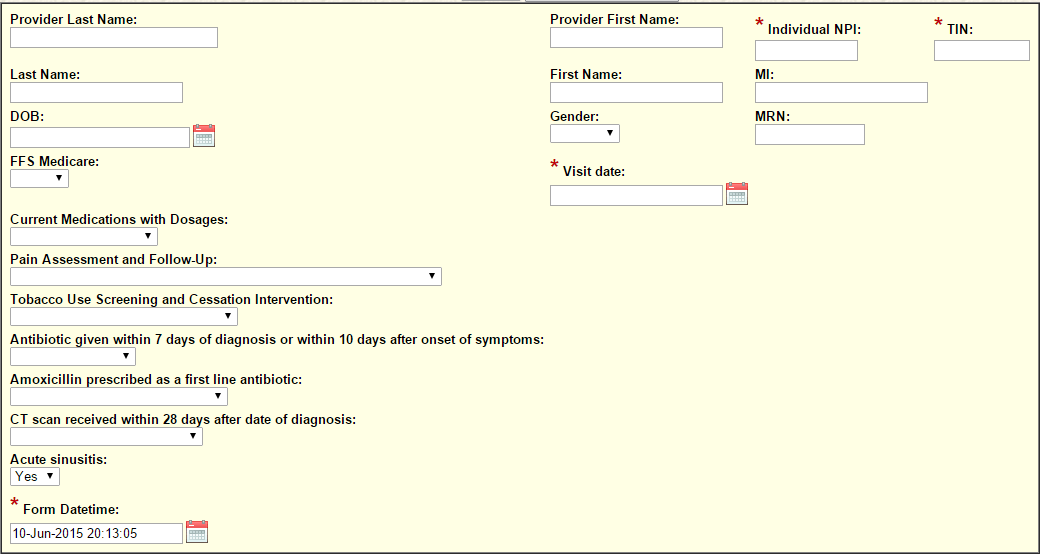Select the MI input field
Screen dimensions: 1040x554
click(842, 93)
